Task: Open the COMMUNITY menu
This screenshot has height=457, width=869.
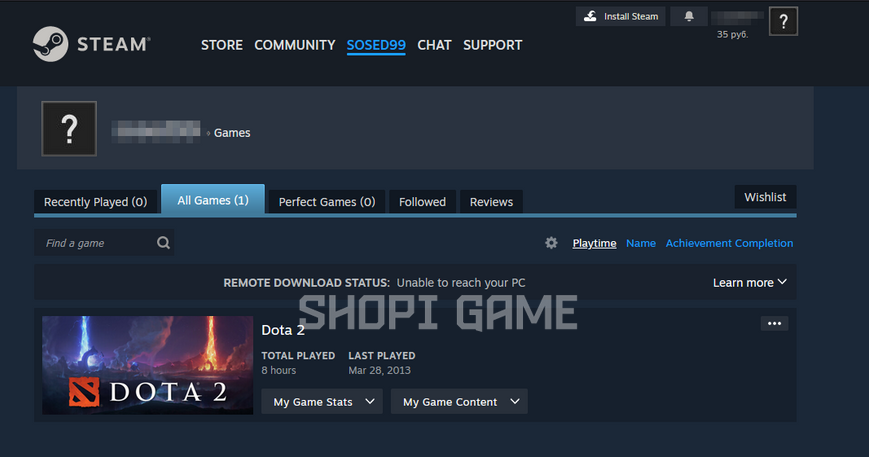Action: 295,45
